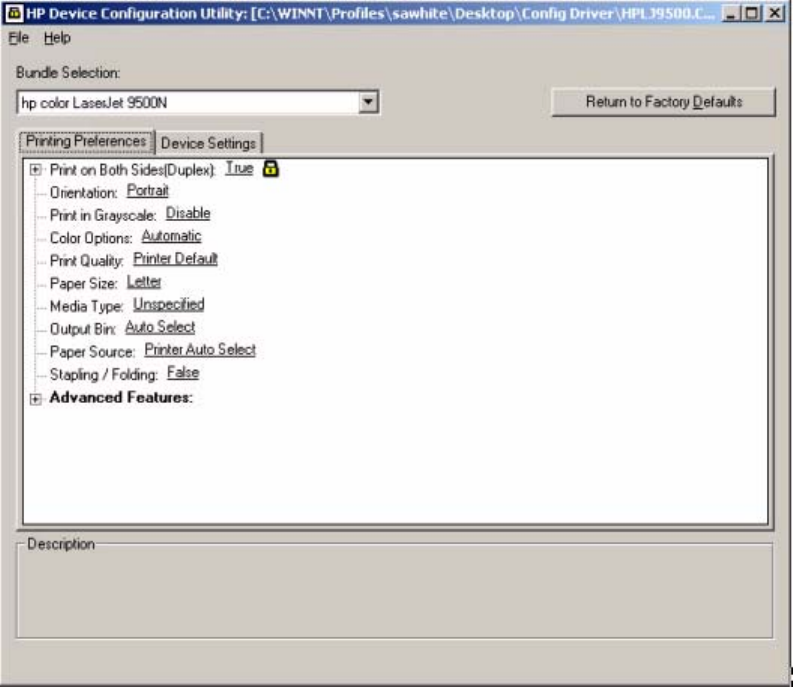Open the Help menu
793x687 pixels.
pyautogui.click(x=57, y=38)
